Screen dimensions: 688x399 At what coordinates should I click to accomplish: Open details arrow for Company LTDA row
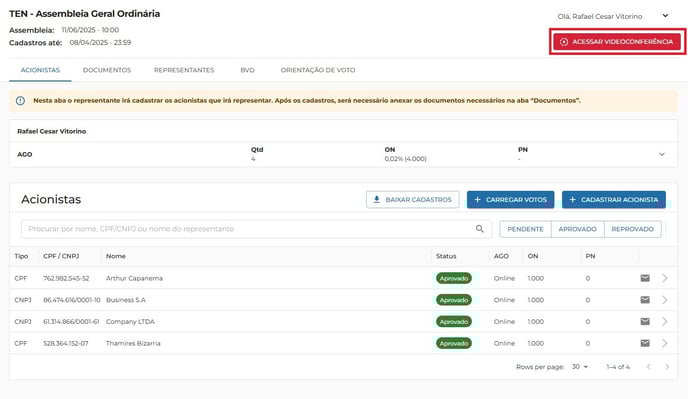[665, 321]
